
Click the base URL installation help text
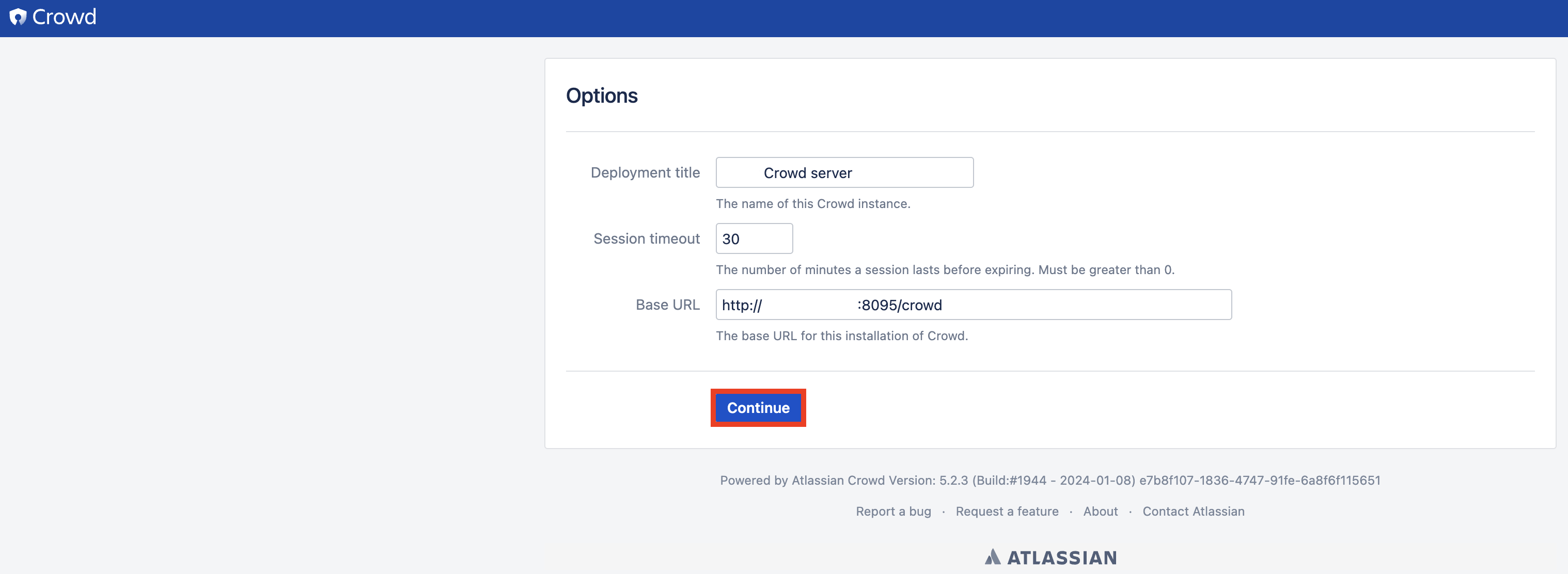[x=841, y=336]
